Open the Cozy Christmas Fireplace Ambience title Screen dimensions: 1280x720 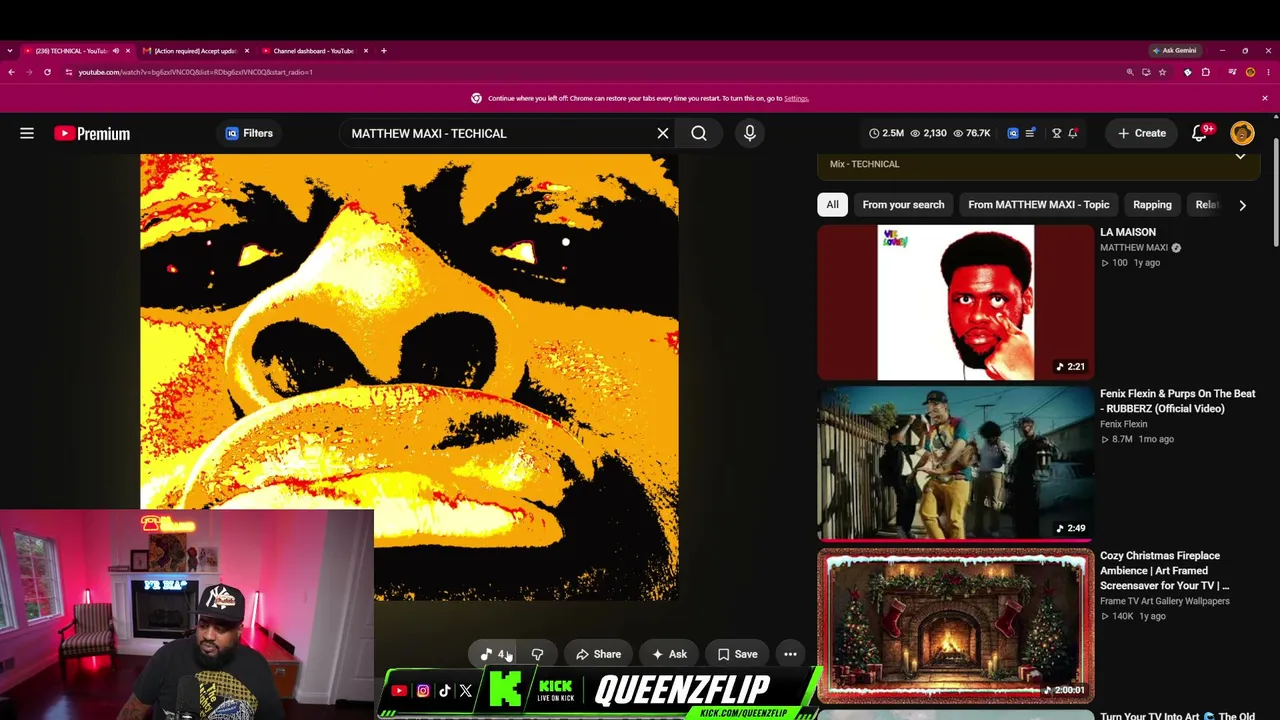tap(1166, 570)
